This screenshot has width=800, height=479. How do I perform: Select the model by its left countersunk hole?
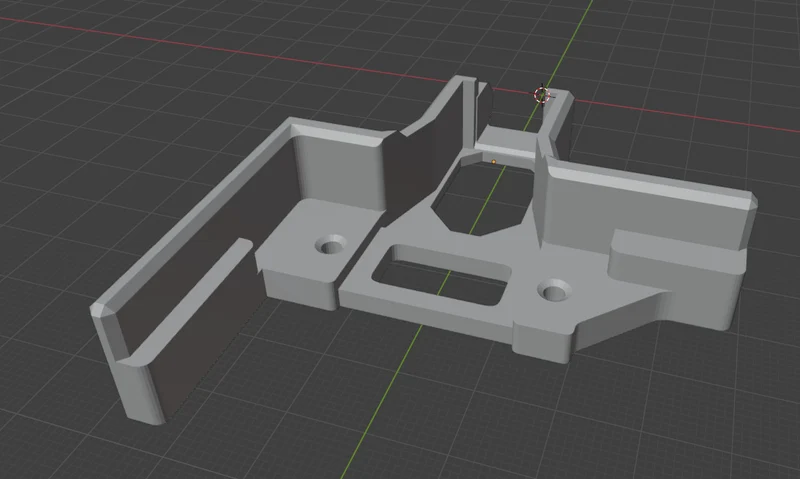331,244
